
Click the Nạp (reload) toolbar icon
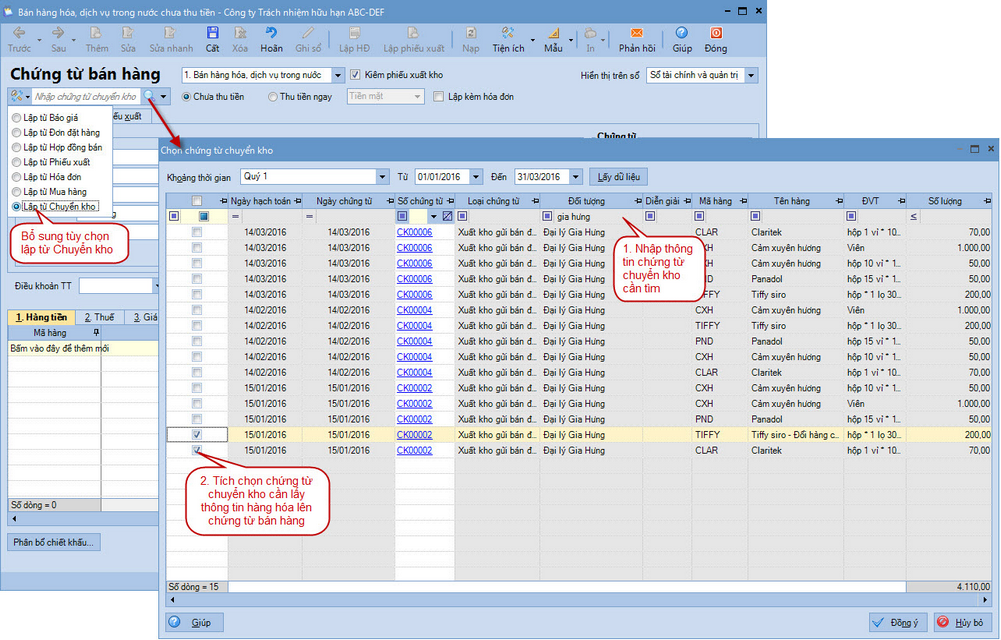coord(470,33)
